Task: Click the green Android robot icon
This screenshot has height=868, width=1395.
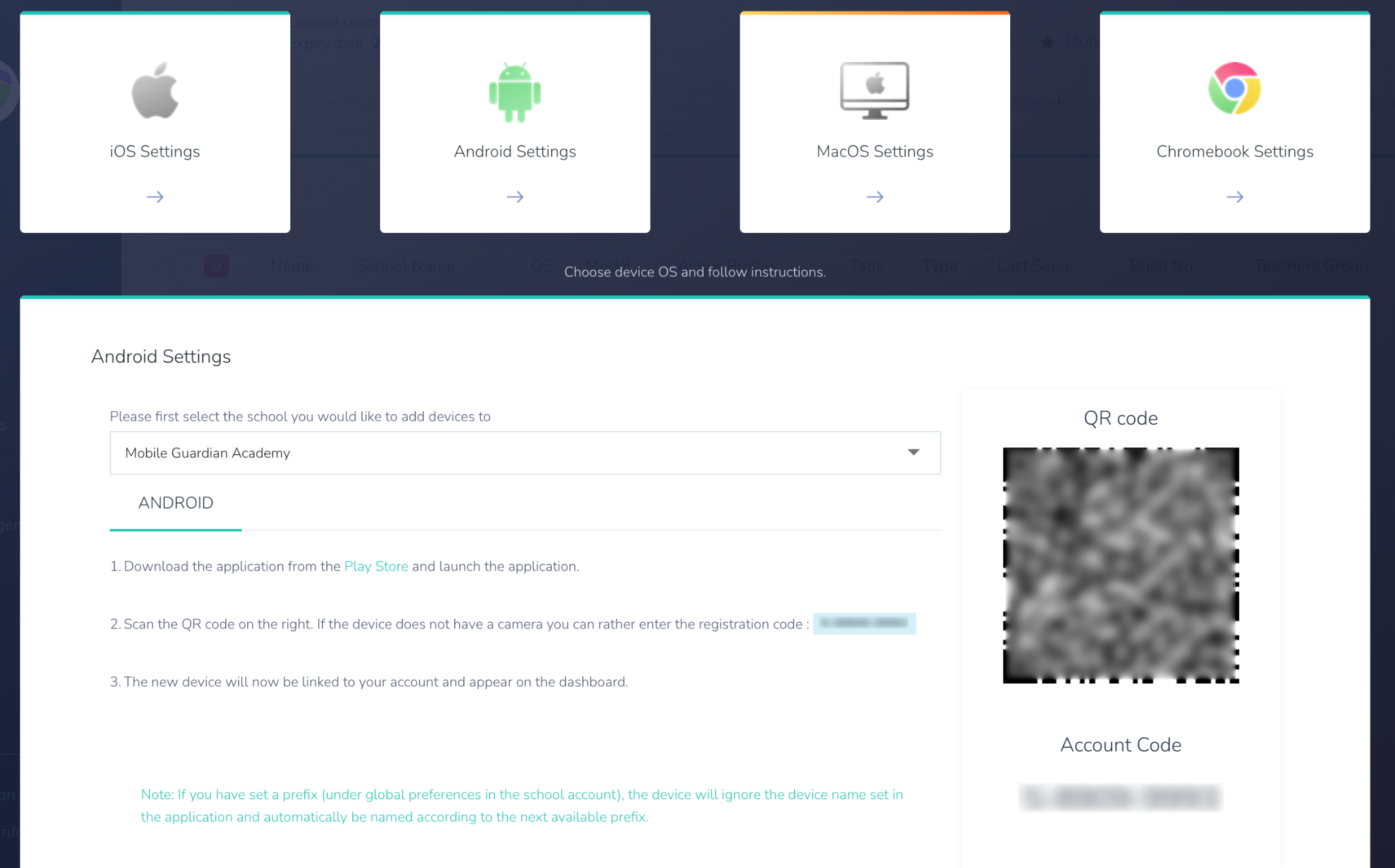Action: tap(515, 93)
